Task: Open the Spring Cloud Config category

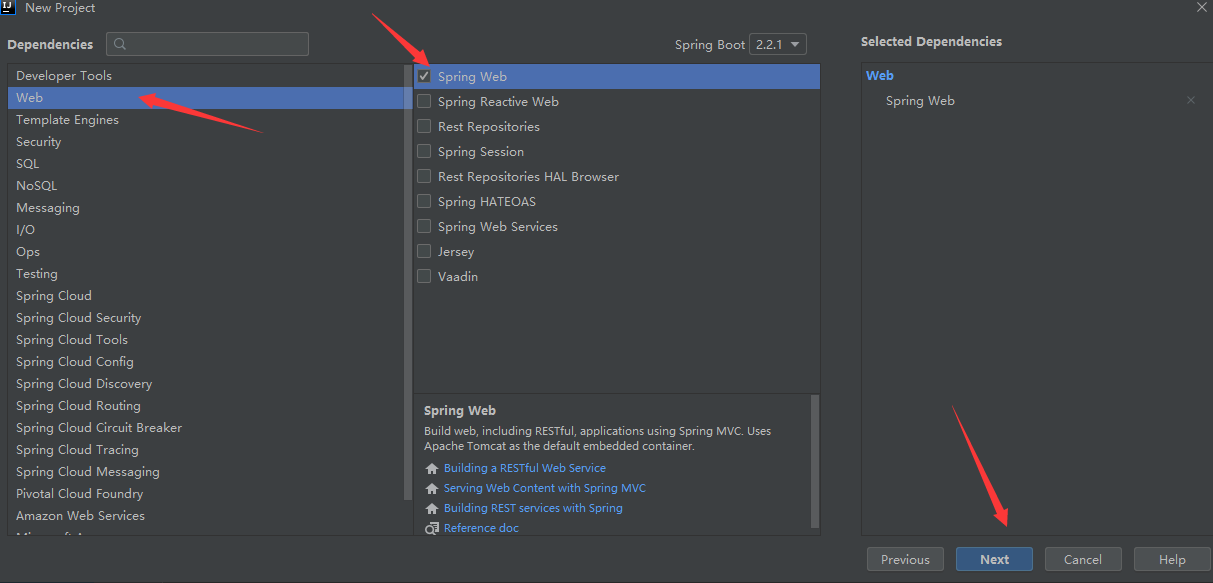Action: click(205, 362)
